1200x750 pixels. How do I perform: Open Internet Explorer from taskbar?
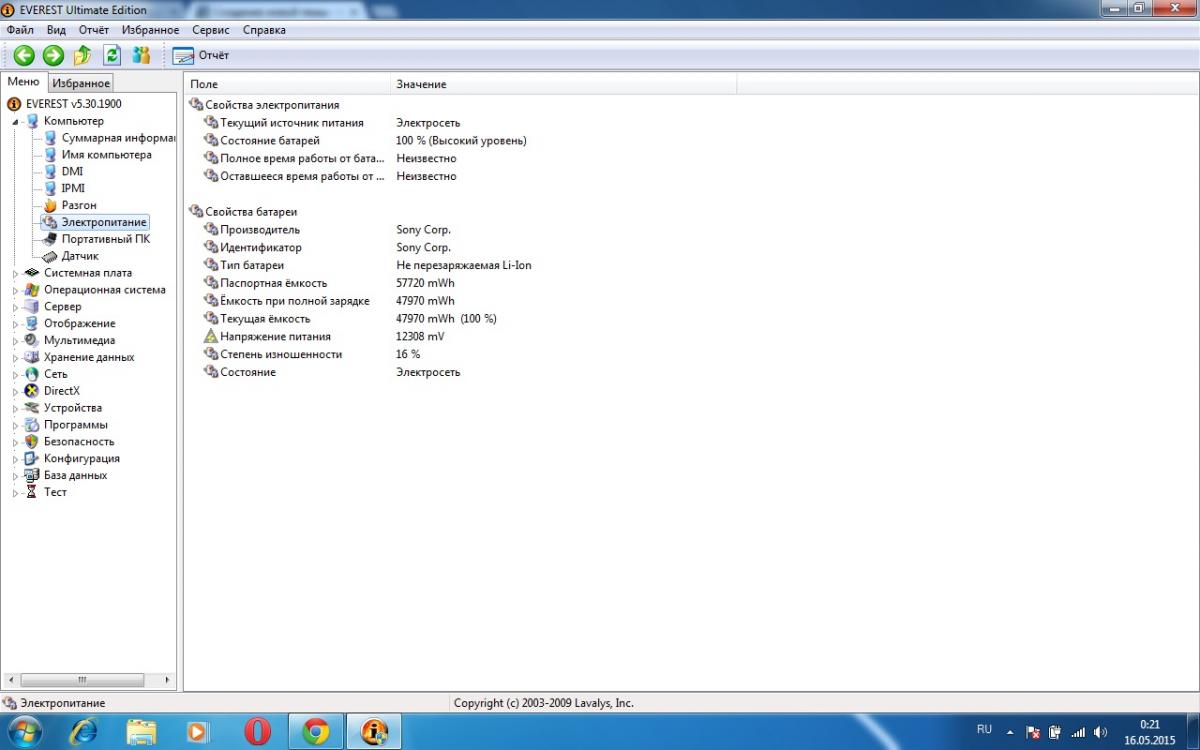click(x=85, y=732)
